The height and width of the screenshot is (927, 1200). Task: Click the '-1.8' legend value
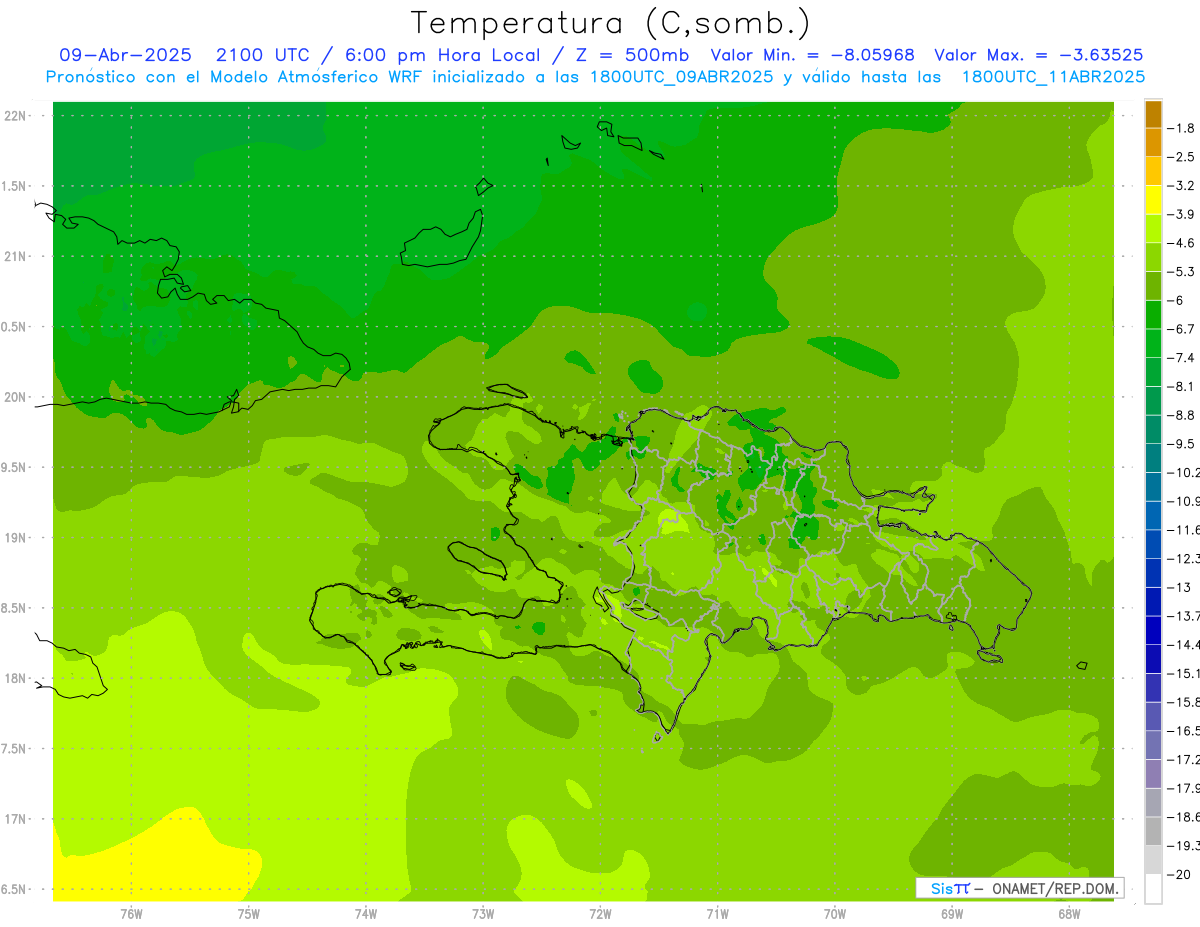[1181, 128]
